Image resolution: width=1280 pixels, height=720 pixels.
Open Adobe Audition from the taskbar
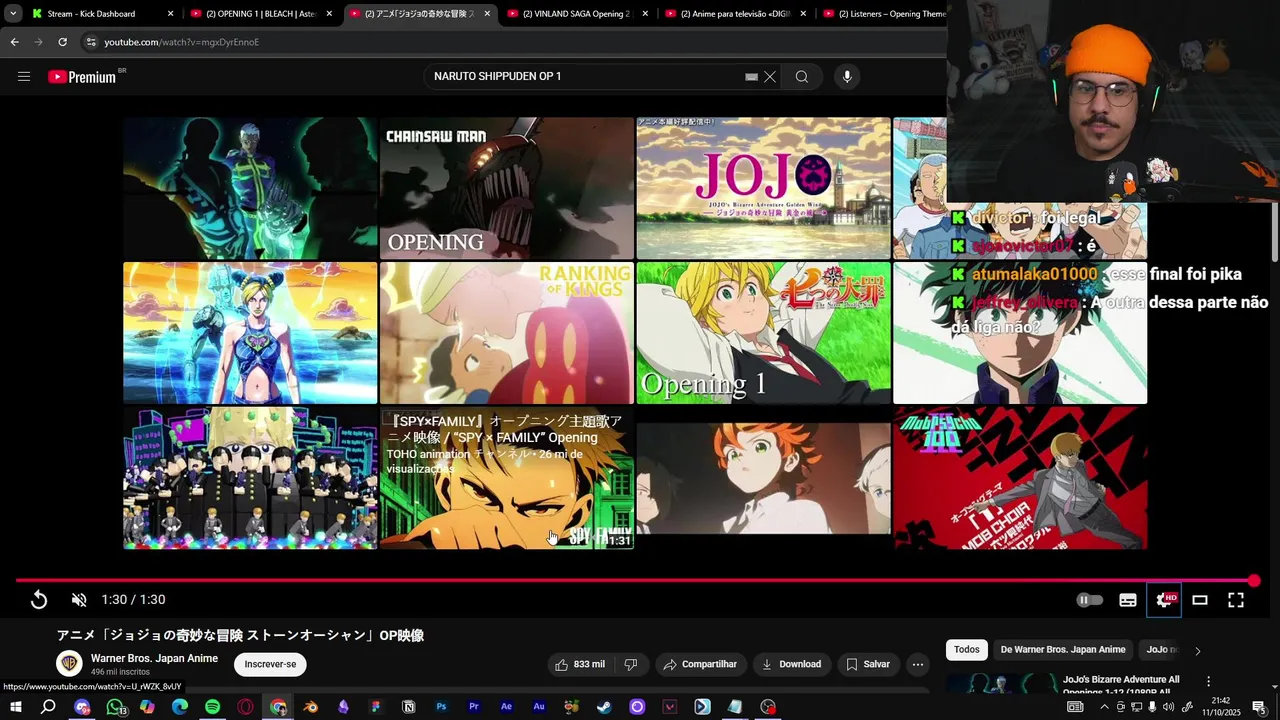539,707
